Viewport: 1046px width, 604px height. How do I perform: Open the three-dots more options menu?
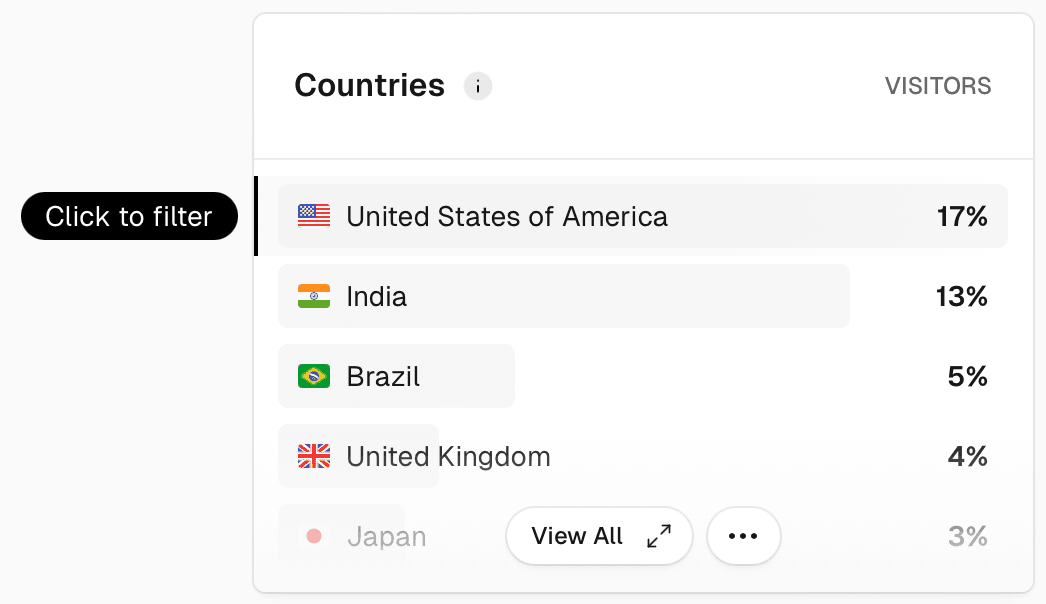pos(744,536)
